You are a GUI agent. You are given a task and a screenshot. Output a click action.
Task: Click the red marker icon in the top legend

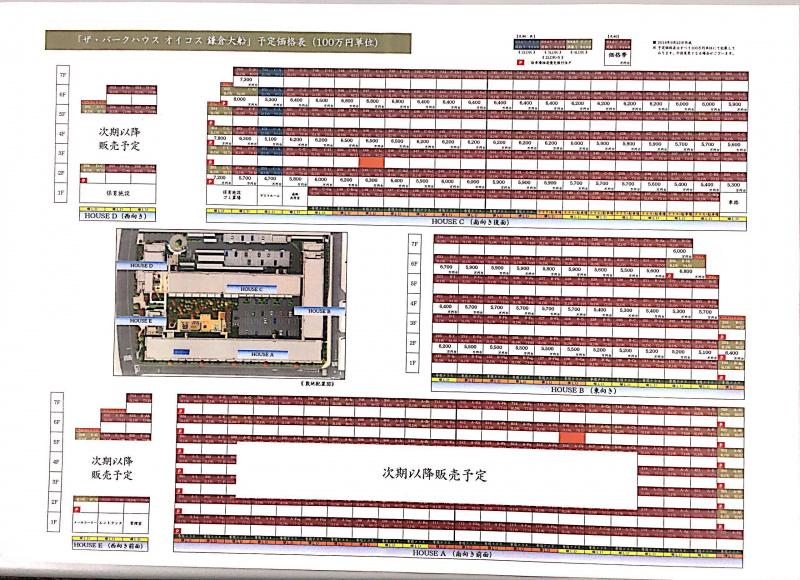click(516, 60)
